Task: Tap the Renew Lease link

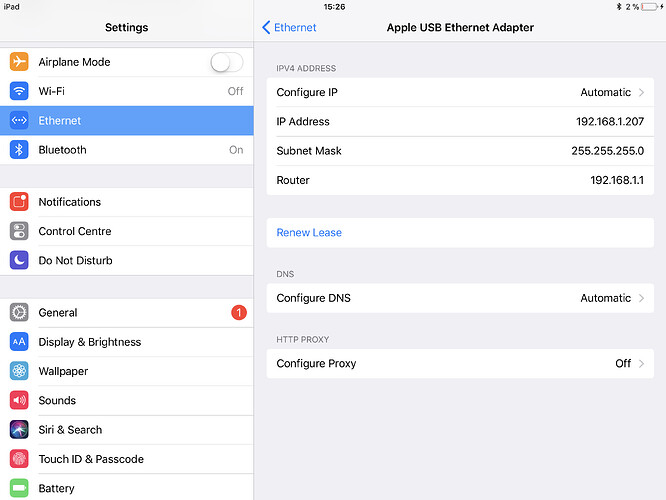Action: (309, 233)
